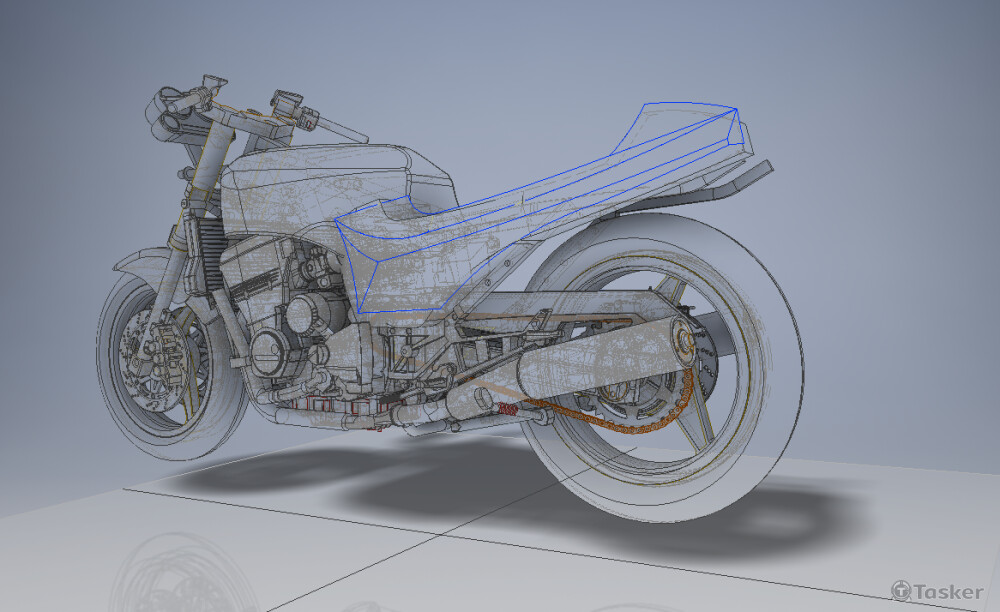Select the brake fluid reservoir on handlebar
The height and width of the screenshot is (612, 1000).
(x=285, y=101)
